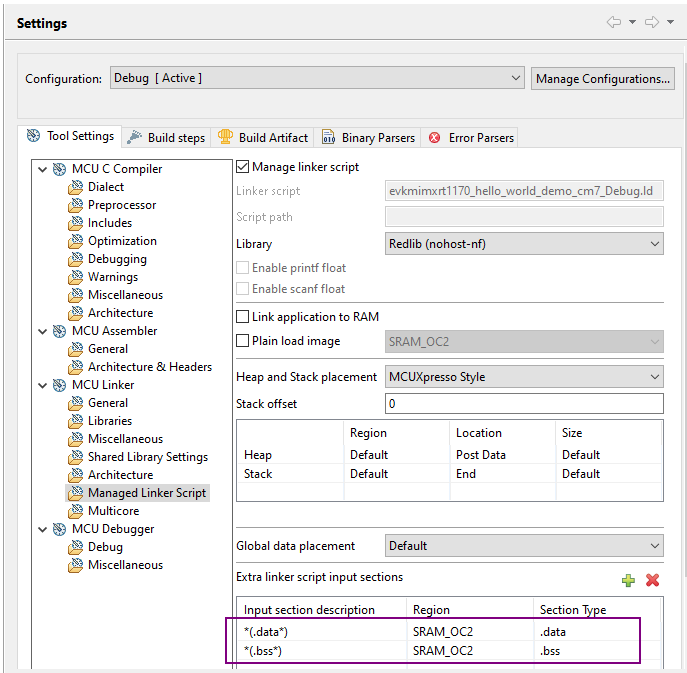This screenshot has height=673, width=687.
Task: Open the Configuration dropdown
Action: 317,78
